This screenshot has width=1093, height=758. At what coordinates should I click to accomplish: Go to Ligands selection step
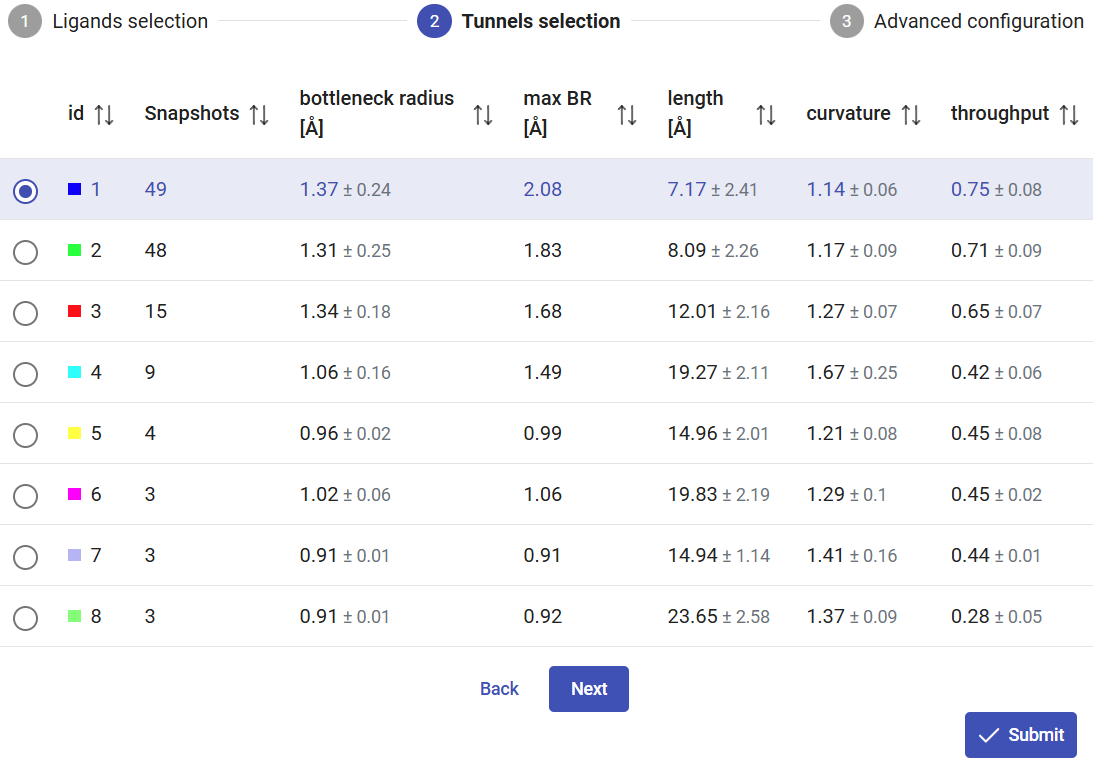(x=130, y=21)
